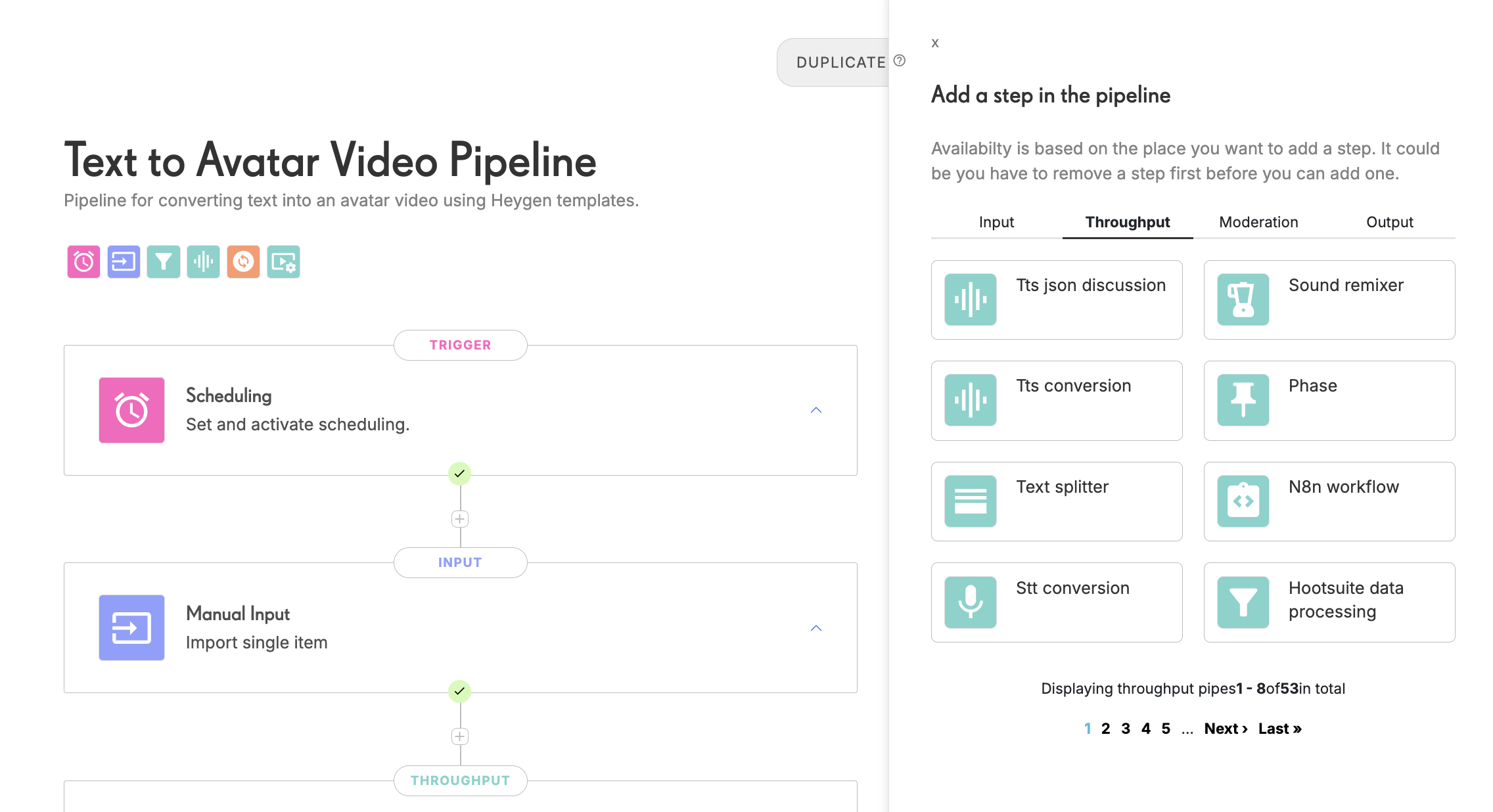The image size is (1493, 812).
Task: Select the Text splitter icon
Action: [970, 501]
